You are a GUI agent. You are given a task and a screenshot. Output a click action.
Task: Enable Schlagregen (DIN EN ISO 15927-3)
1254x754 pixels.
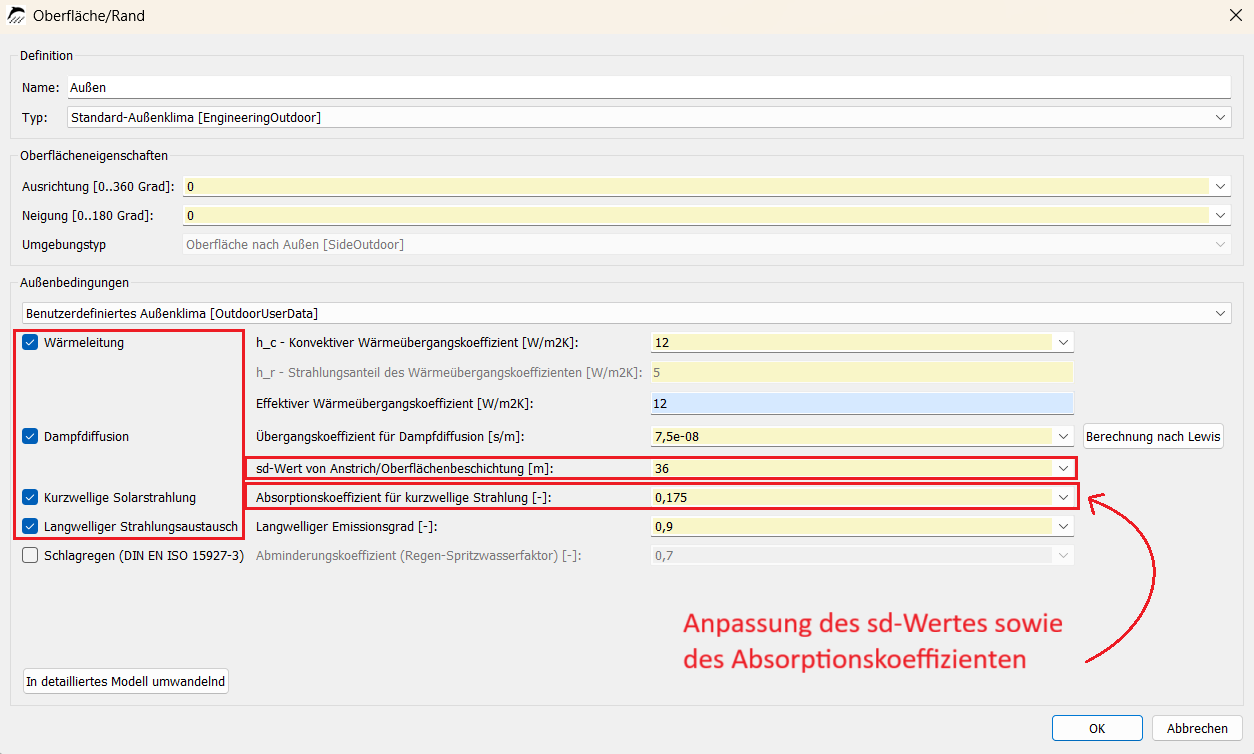[x=30, y=556]
